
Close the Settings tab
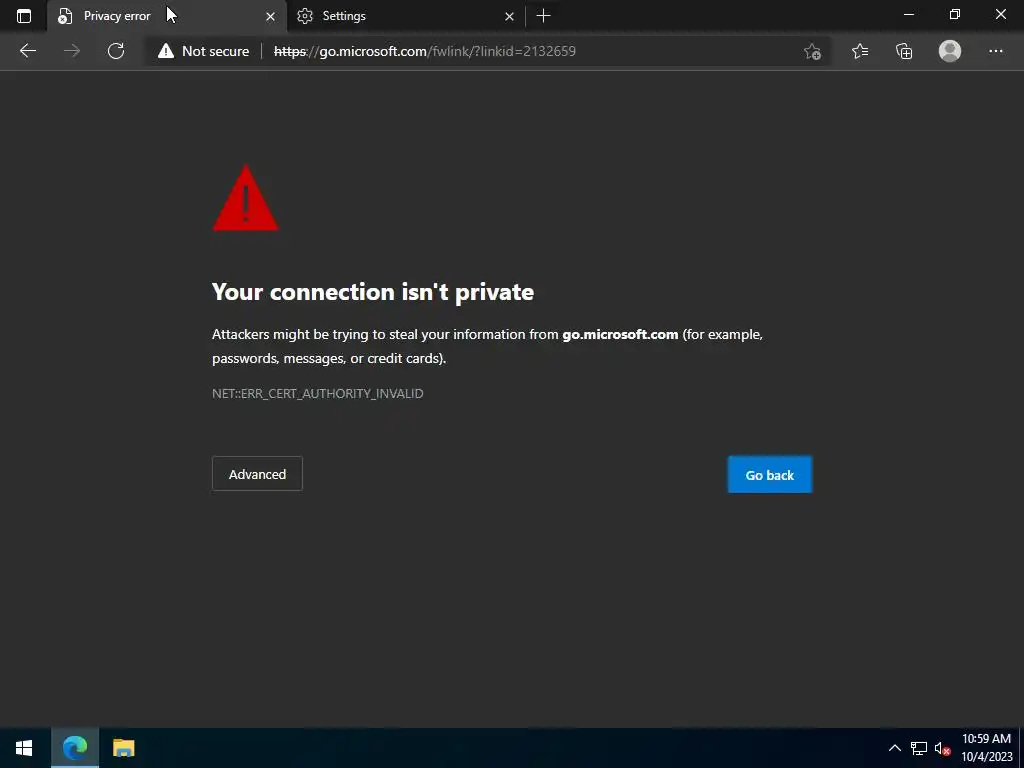[509, 16]
